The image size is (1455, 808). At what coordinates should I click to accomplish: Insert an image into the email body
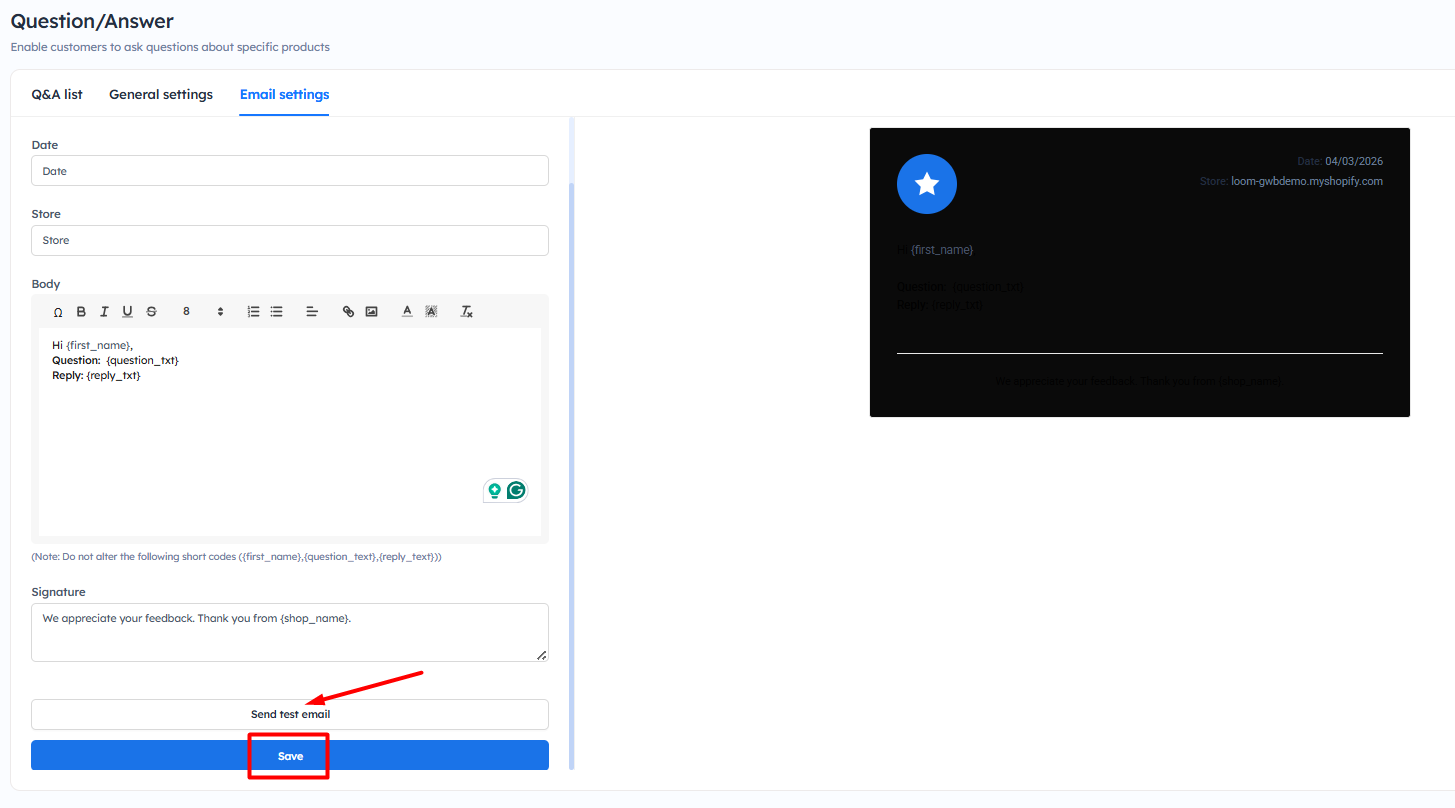(x=371, y=312)
